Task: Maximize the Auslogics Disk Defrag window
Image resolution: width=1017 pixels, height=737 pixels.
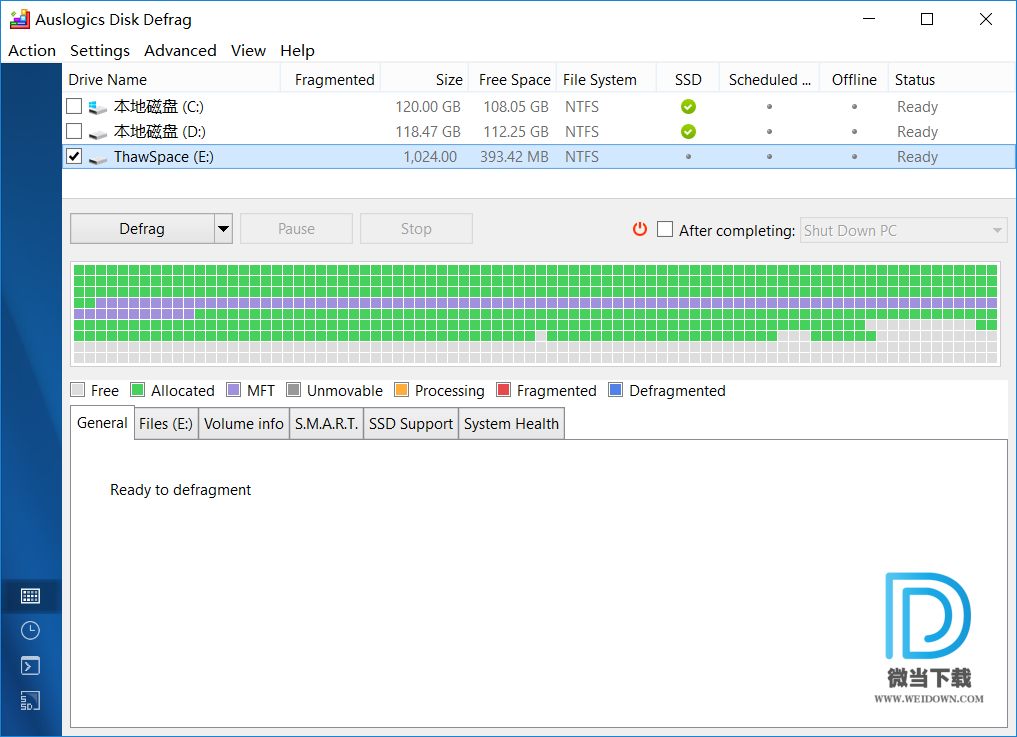Action: 927,19
